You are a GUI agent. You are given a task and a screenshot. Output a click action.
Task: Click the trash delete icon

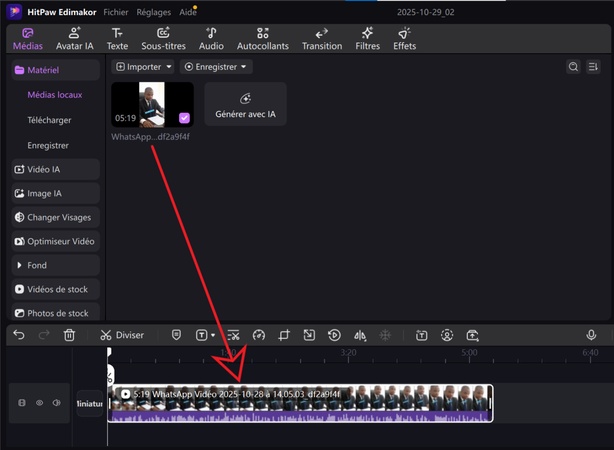(69, 336)
